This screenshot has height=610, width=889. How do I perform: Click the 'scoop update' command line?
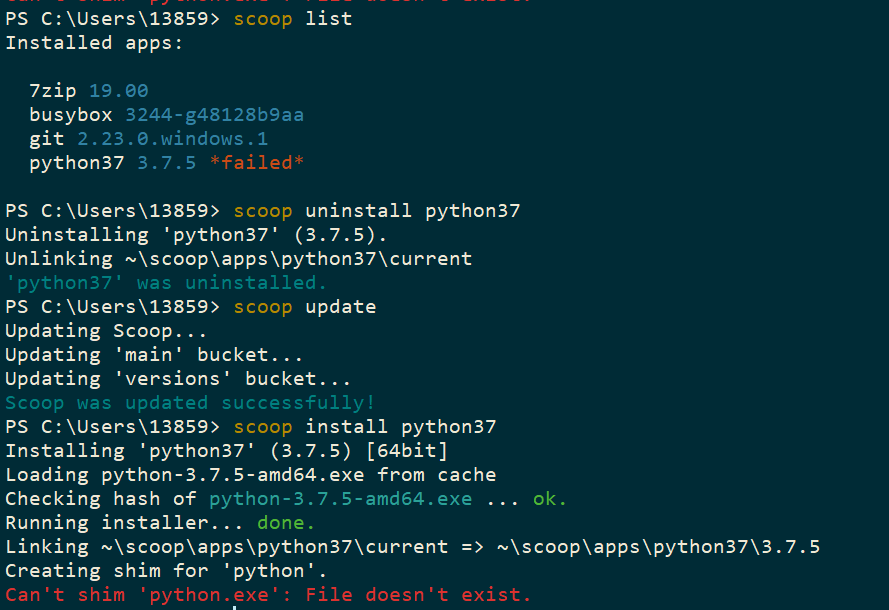[x=191, y=307]
